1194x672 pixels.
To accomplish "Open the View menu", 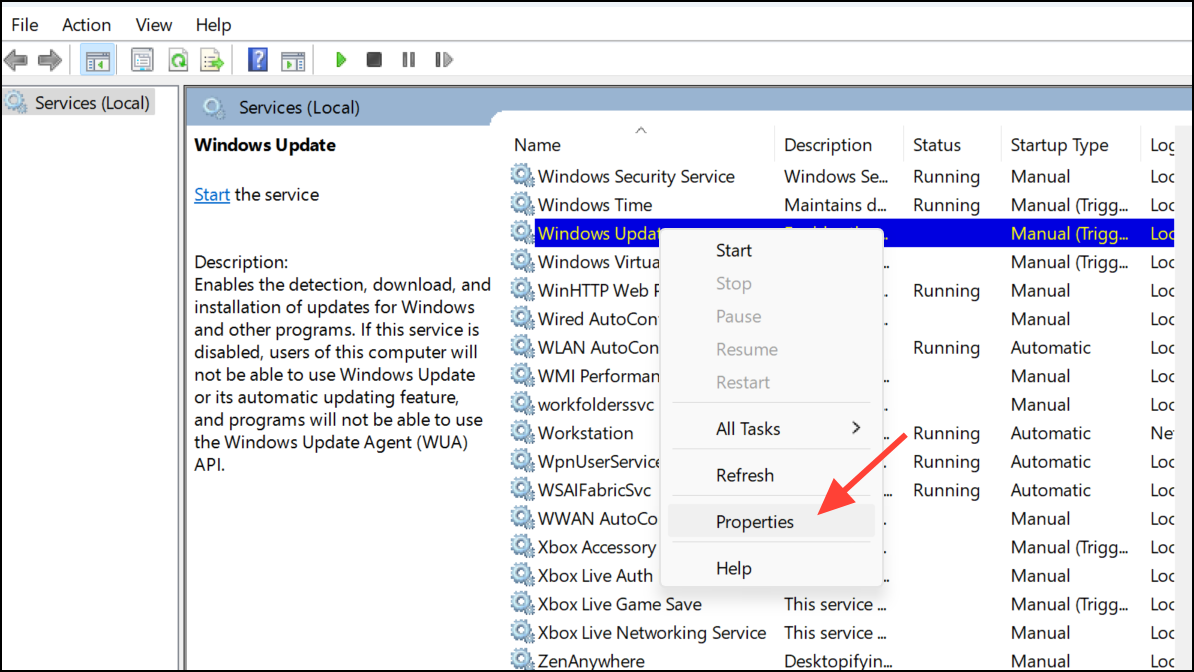I will click(x=153, y=24).
